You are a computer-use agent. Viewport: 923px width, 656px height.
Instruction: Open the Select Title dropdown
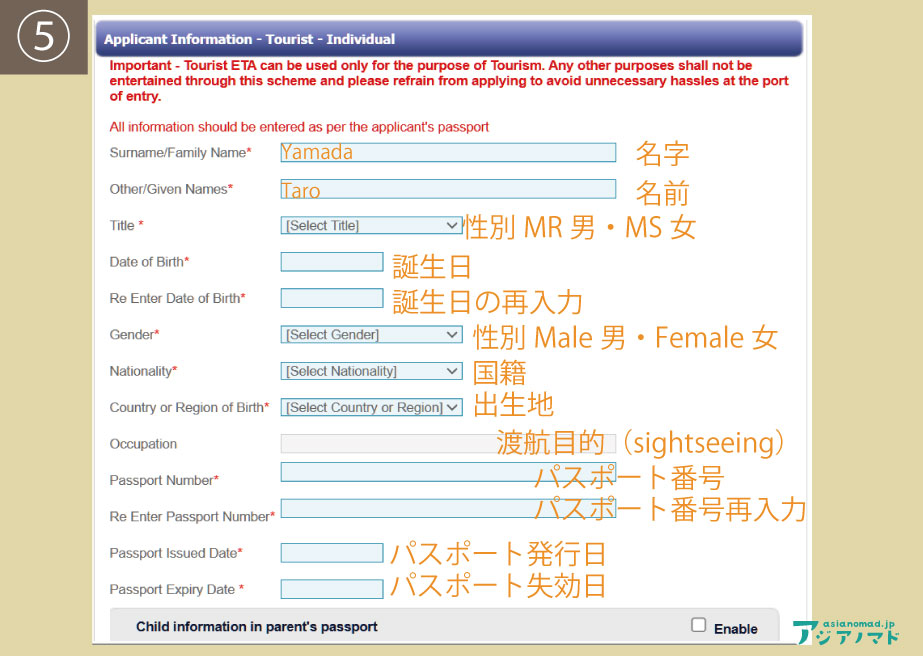pos(371,226)
